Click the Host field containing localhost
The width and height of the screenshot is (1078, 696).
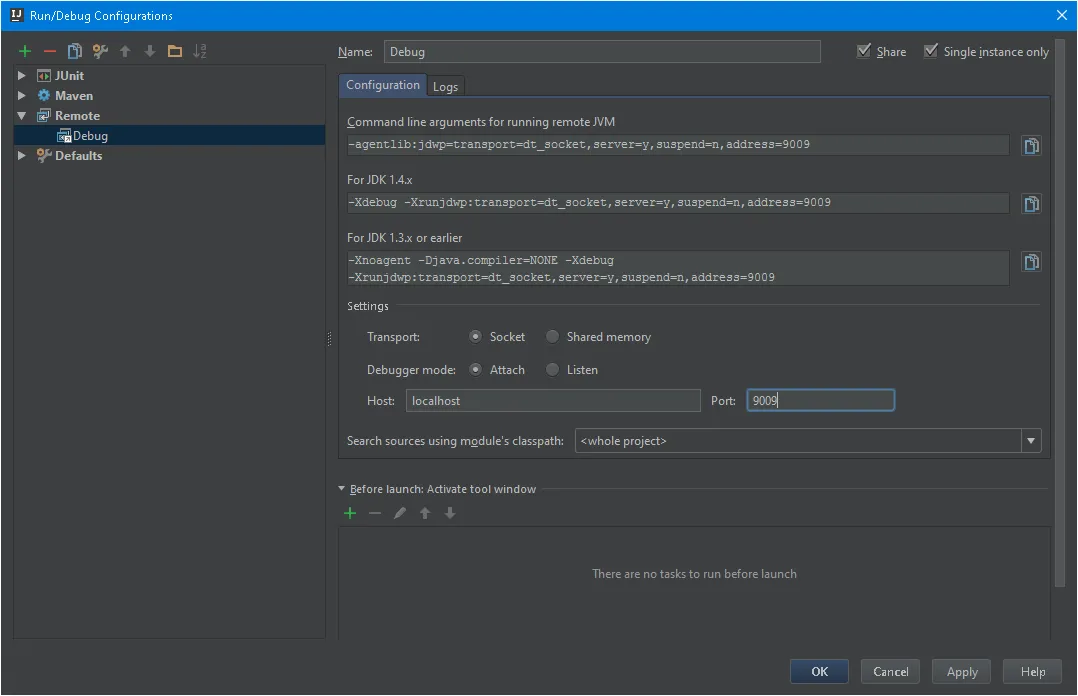click(x=553, y=400)
